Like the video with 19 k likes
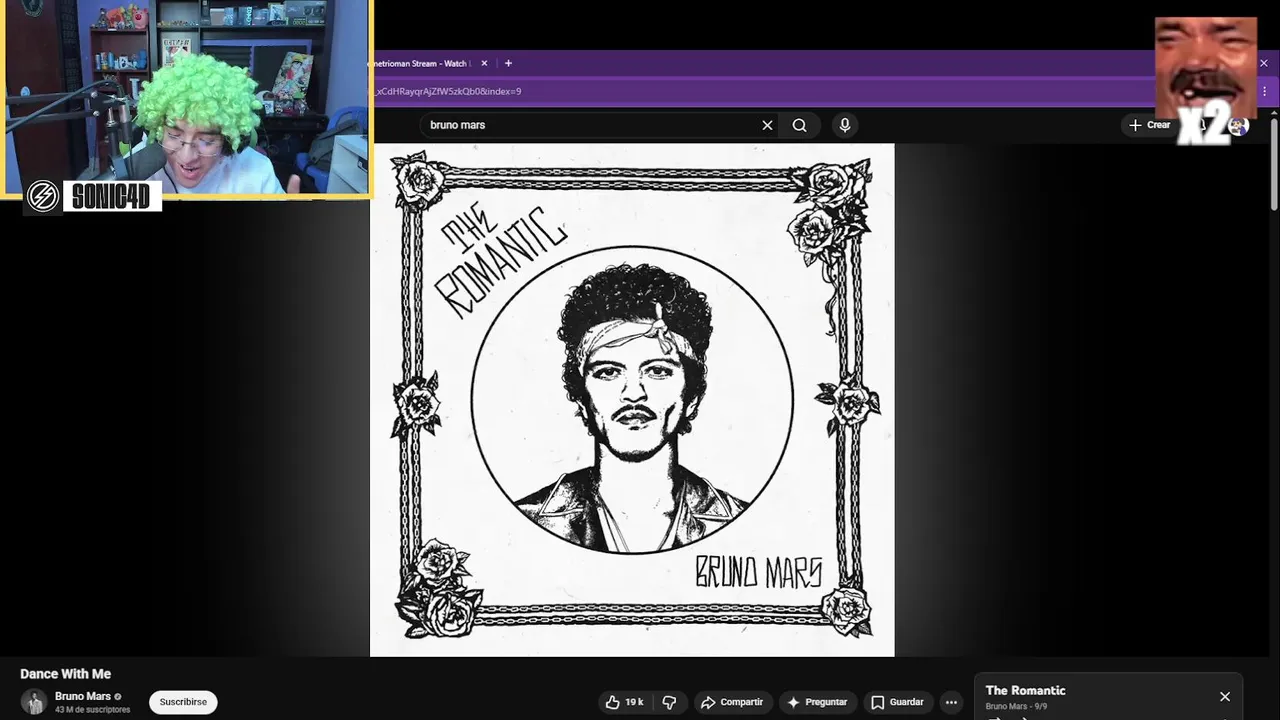 tap(624, 702)
